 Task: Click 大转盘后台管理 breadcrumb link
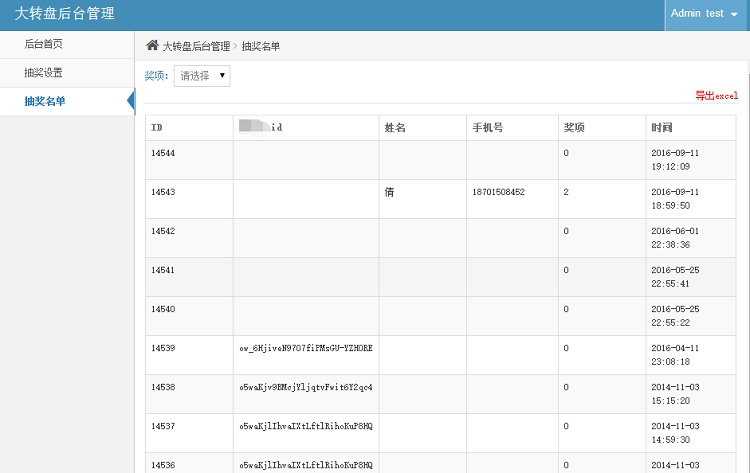tap(197, 46)
